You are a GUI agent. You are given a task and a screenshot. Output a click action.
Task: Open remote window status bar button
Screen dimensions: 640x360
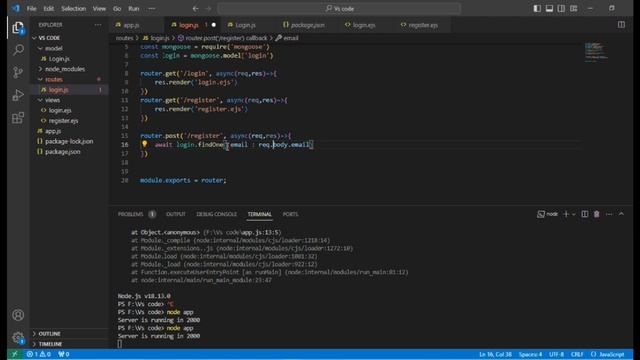point(15,354)
